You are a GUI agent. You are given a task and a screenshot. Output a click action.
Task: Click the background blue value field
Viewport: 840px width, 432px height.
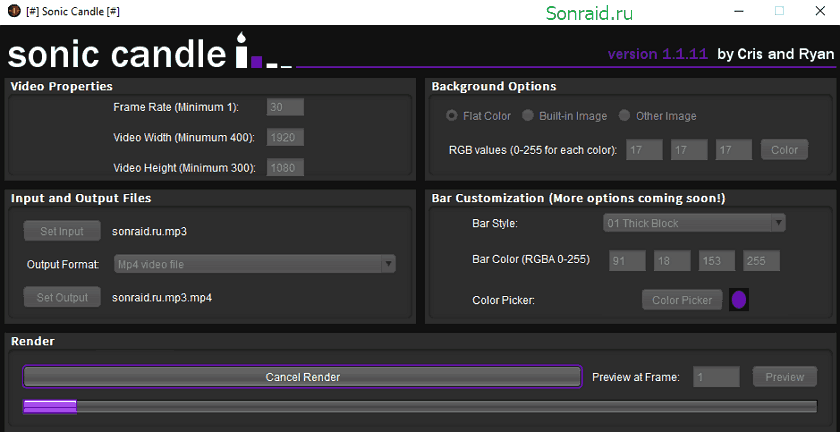coord(734,150)
